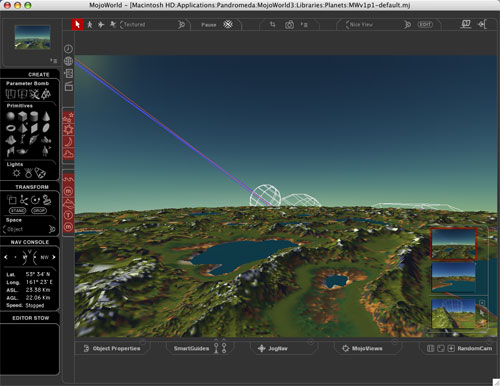Click the STAND button
Screen dimensions: 500x386
point(17,211)
